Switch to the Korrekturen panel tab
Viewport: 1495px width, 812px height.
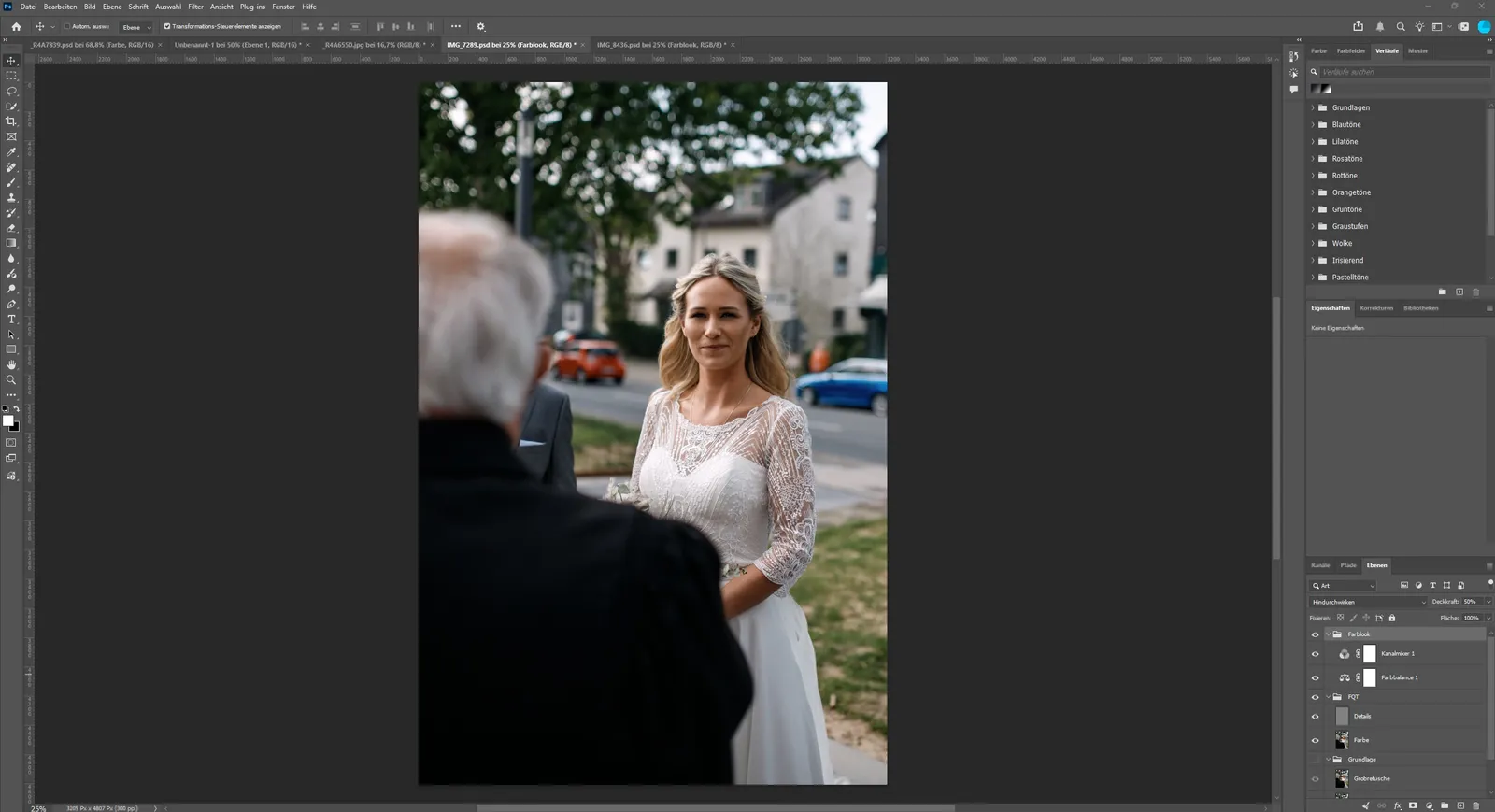pyautogui.click(x=1376, y=308)
